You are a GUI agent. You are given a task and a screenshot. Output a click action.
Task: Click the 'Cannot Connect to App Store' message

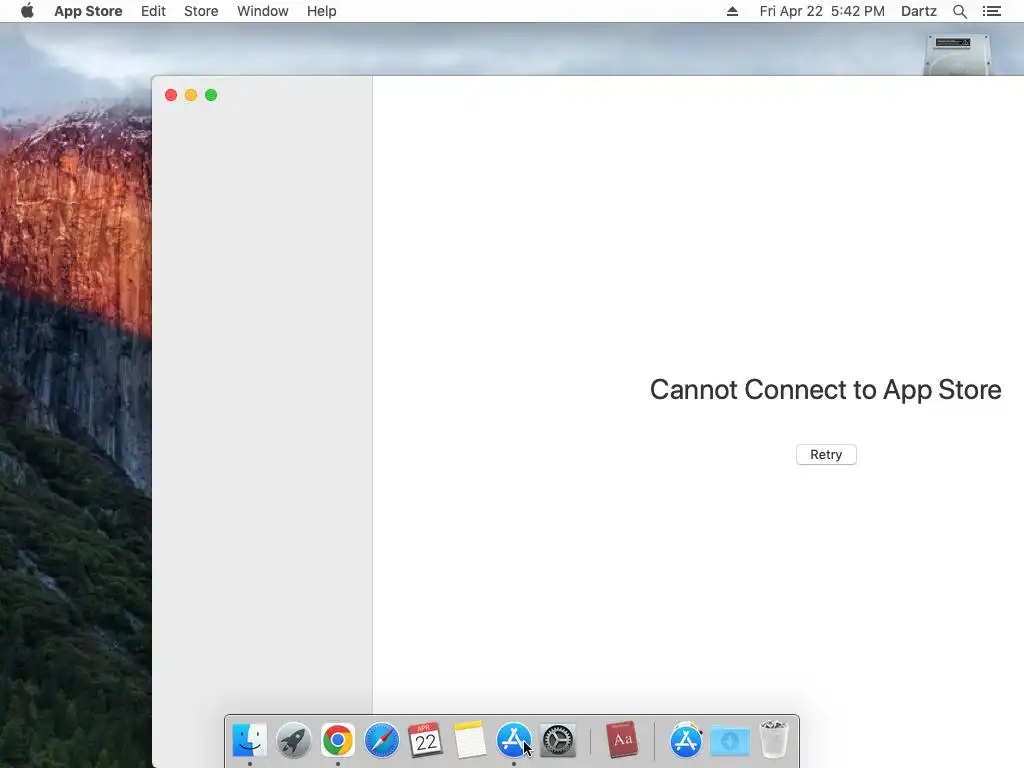825,390
